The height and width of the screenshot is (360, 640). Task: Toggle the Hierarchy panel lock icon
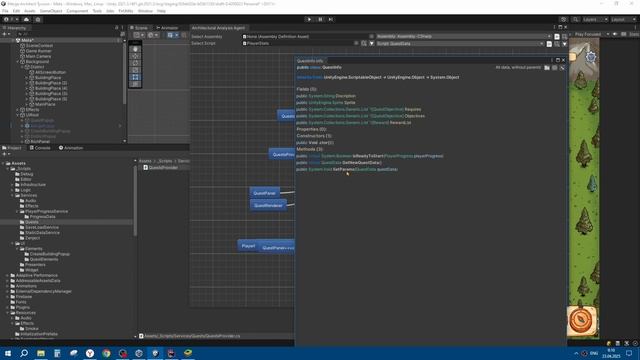(x=117, y=28)
